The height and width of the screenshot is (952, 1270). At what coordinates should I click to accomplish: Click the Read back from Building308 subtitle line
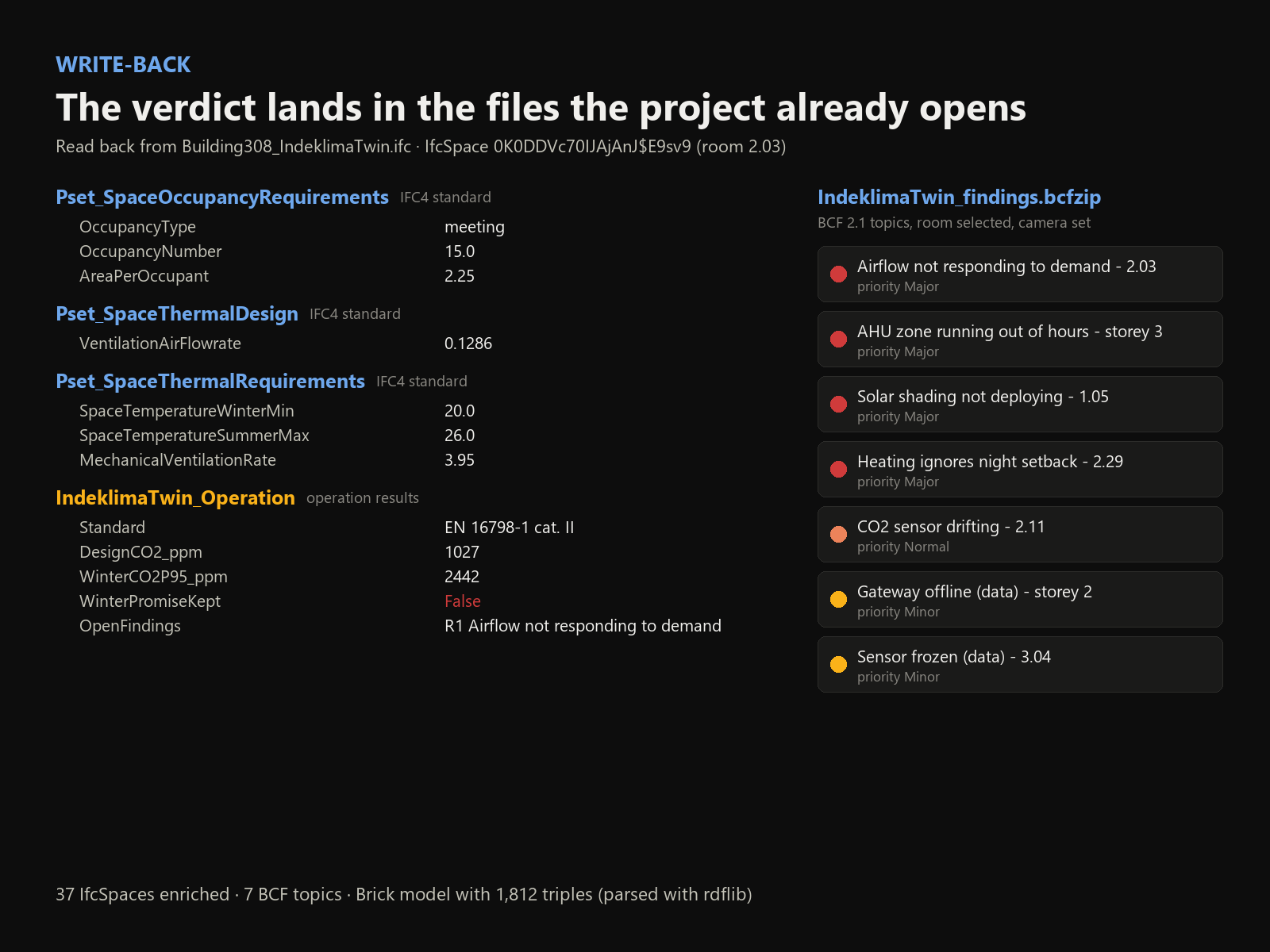421,147
